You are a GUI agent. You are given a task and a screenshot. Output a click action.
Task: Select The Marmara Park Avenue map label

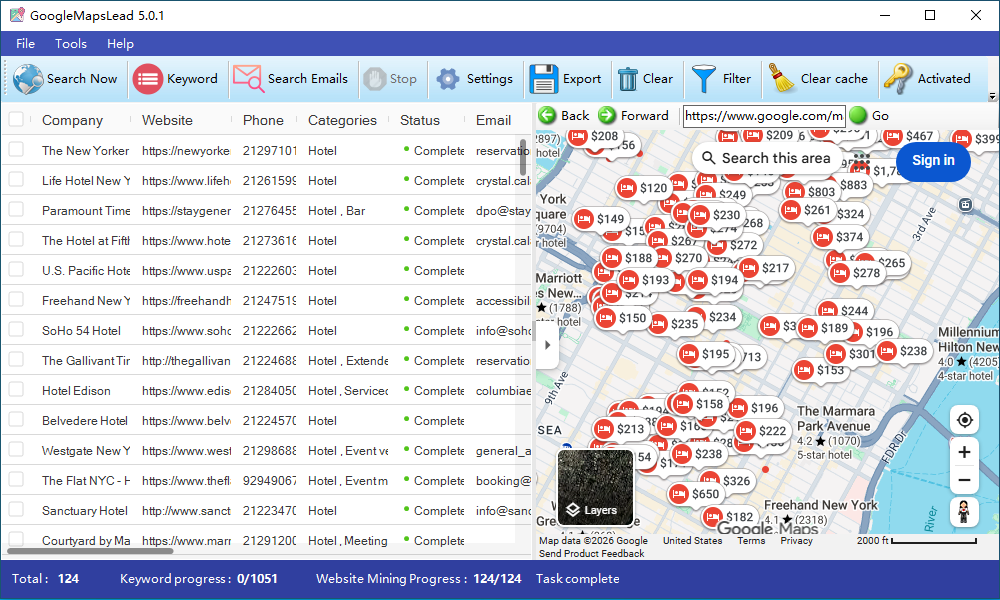(835, 418)
